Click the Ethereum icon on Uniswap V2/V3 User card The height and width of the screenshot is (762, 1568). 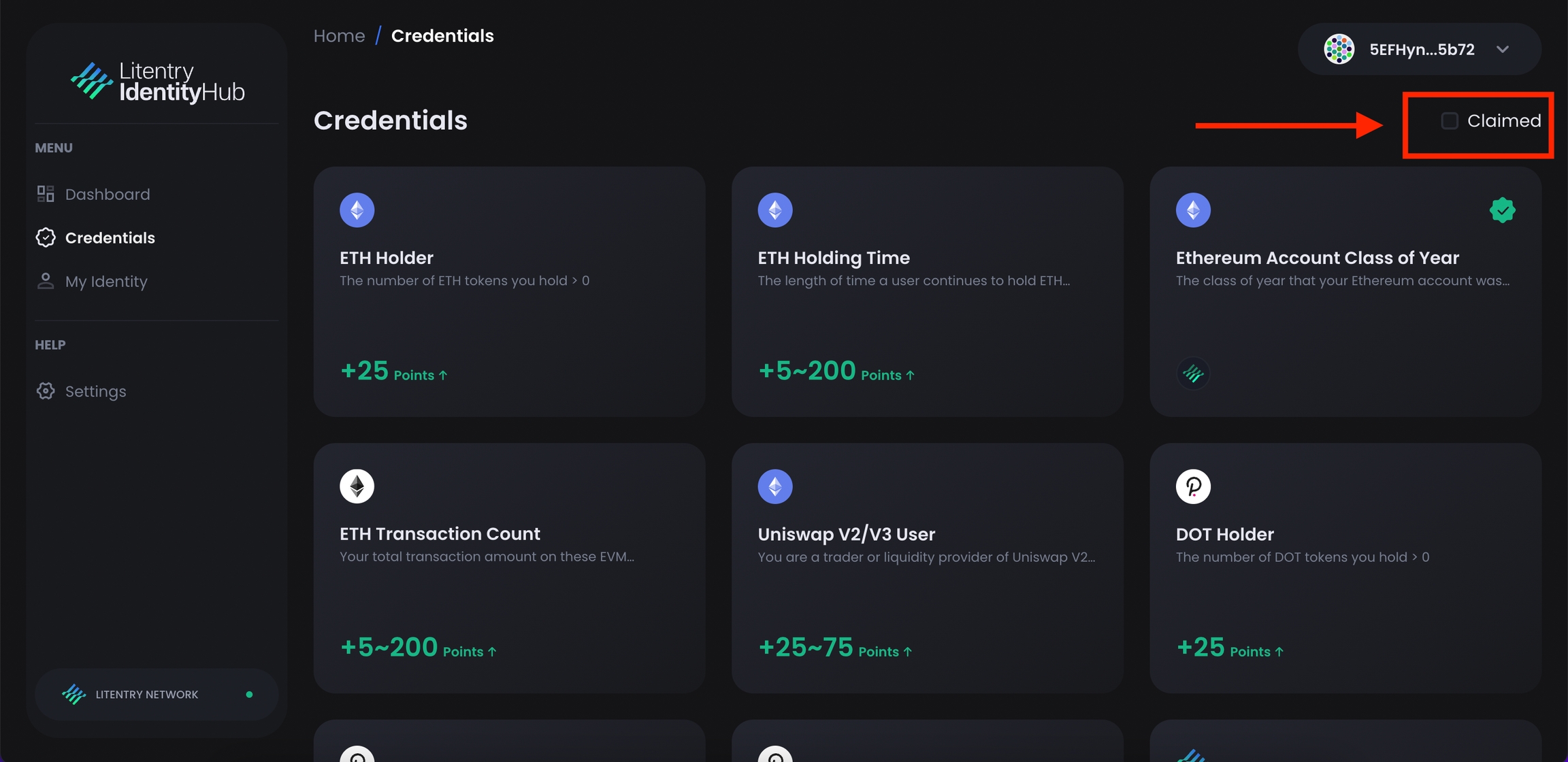(775, 486)
